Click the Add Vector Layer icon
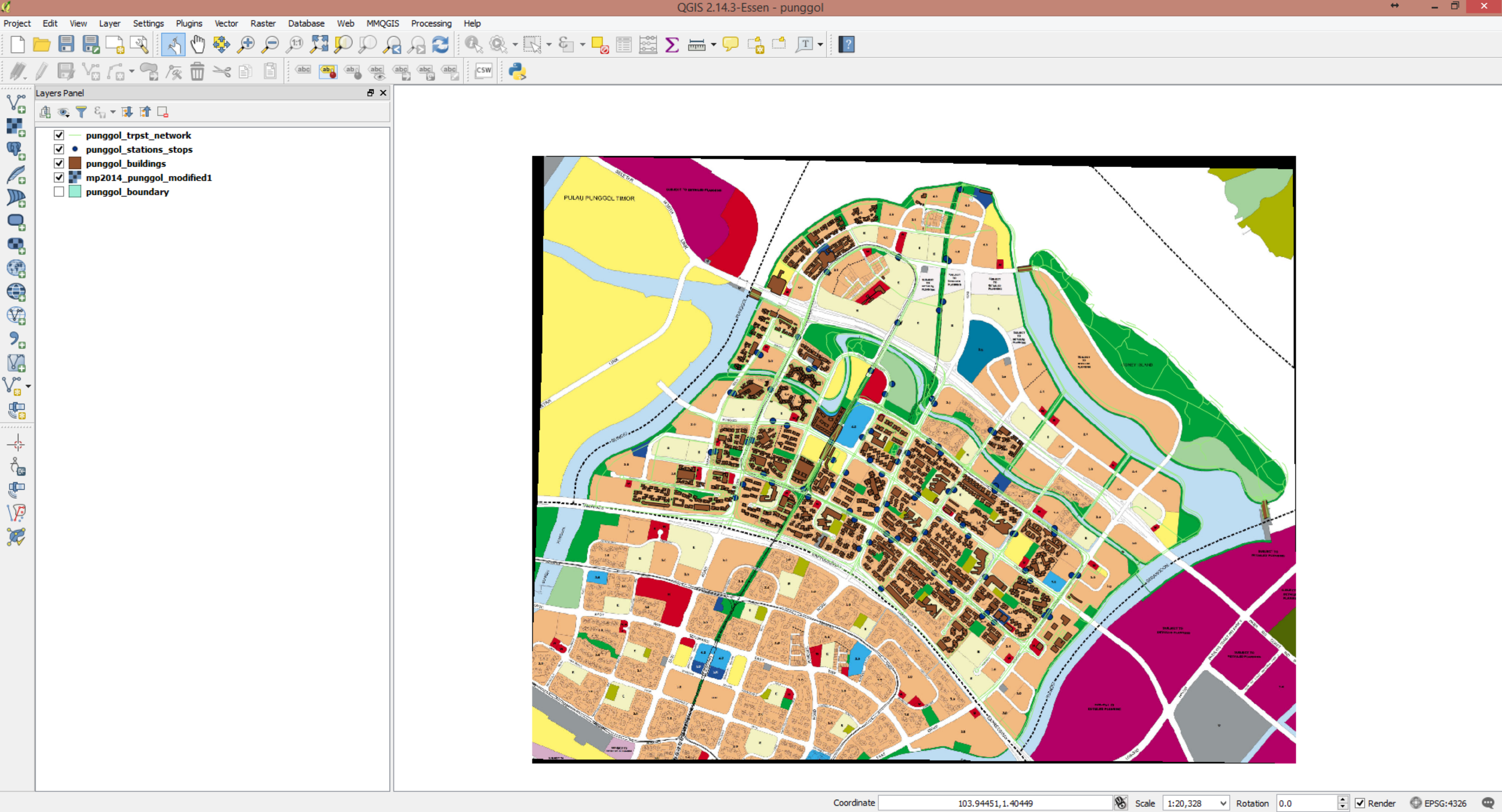Viewport: 1502px width, 812px height. pos(16,103)
